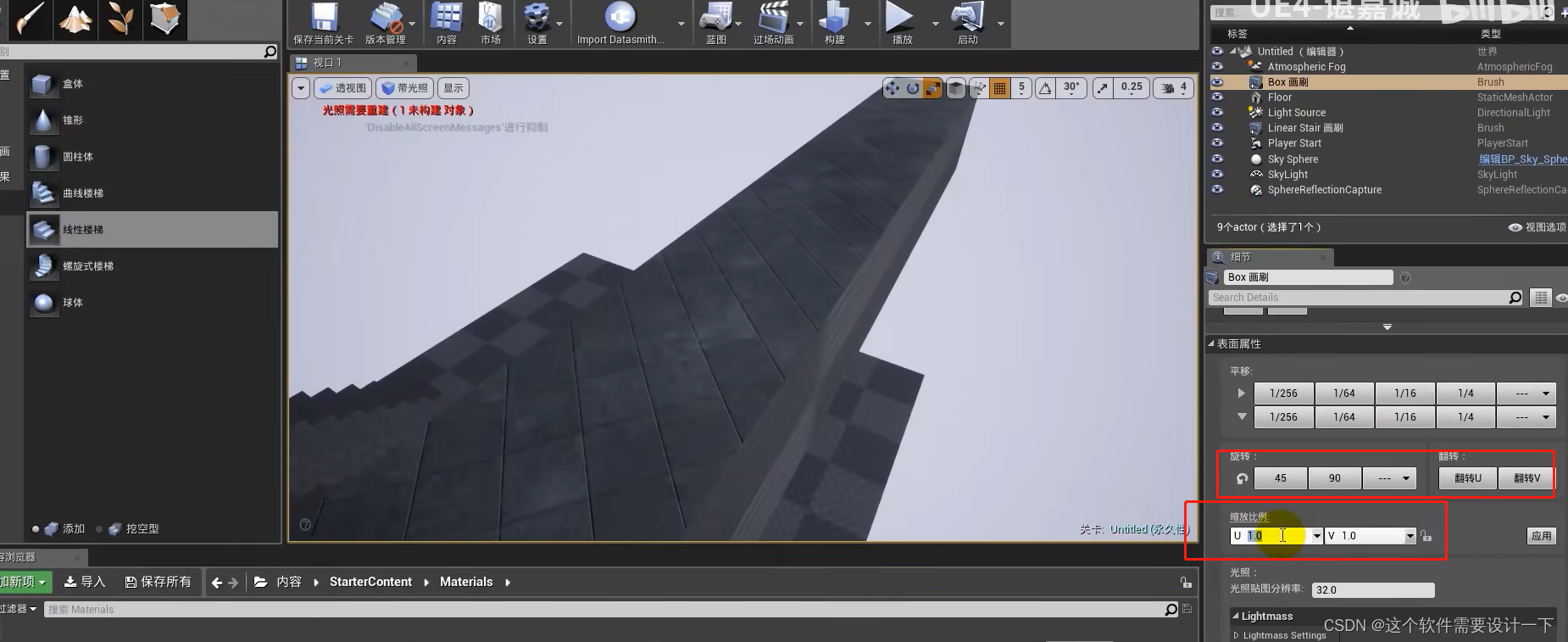Select the landscape mode icon
The image size is (1568, 642).
pyautogui.click(x=75, y=20)
